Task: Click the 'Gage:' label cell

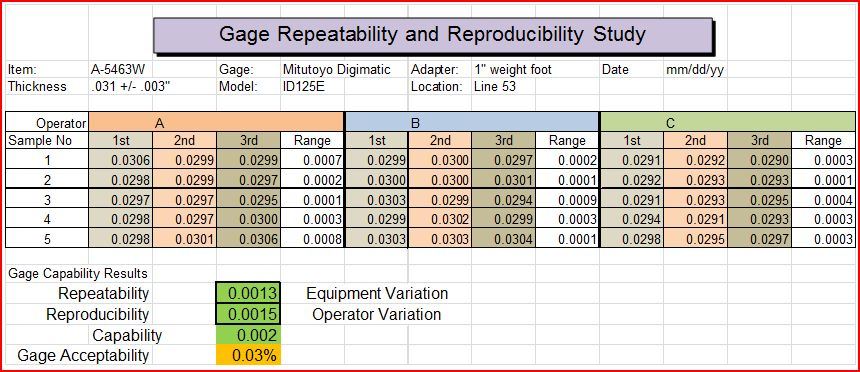Action: tap(236, 70)
